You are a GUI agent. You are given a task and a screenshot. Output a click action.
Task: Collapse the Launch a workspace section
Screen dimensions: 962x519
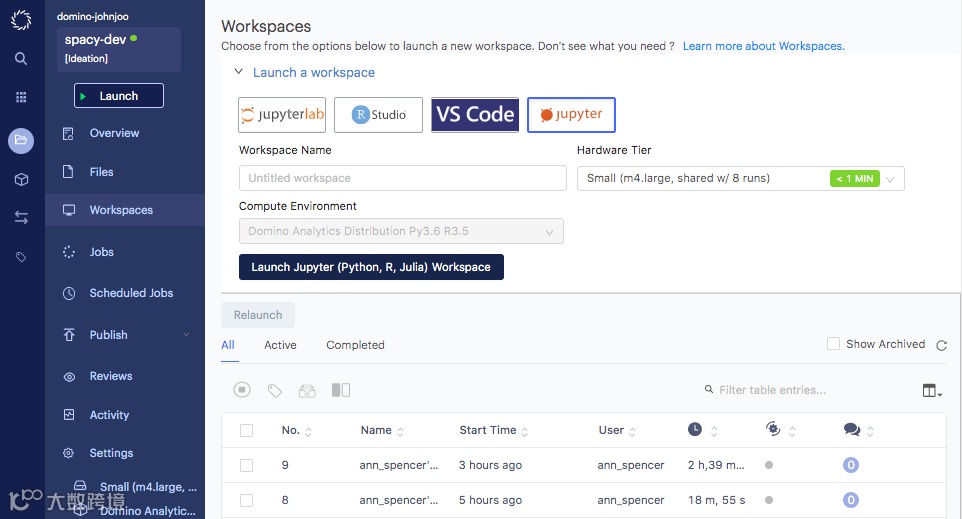pos(239,72)
